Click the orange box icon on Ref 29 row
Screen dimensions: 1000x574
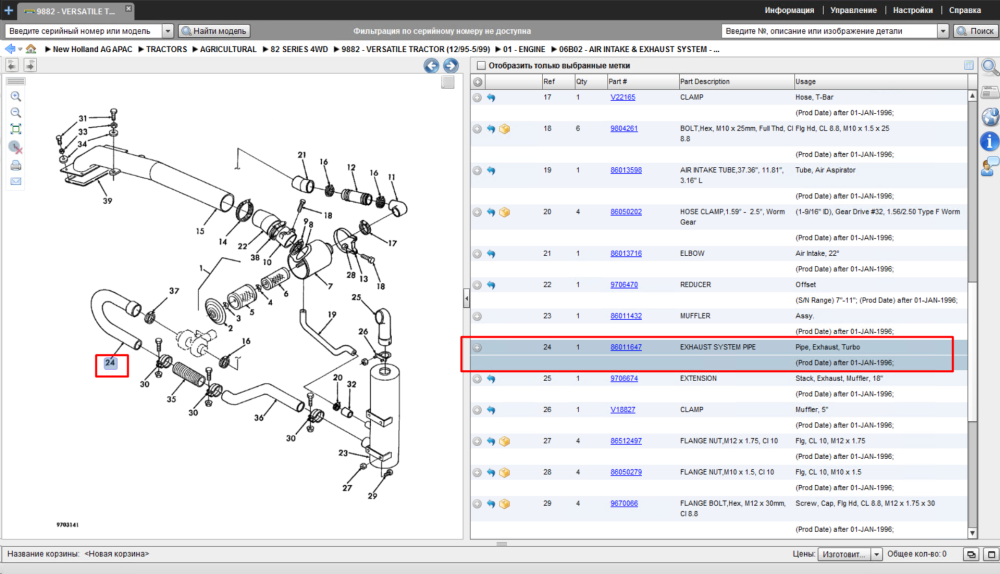click(504, 504)
